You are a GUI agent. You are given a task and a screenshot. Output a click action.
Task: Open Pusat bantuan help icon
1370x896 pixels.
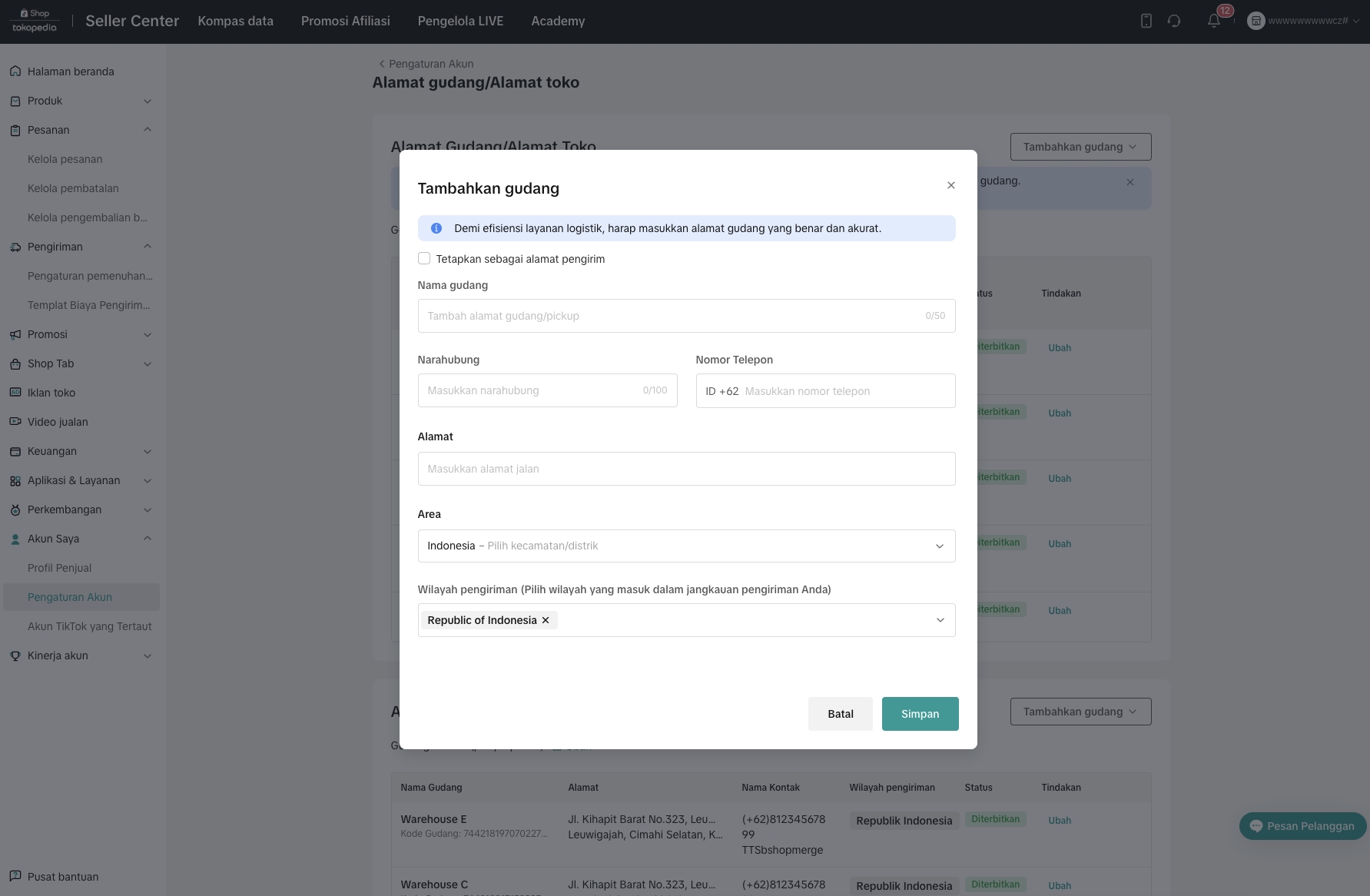[15, 877]
